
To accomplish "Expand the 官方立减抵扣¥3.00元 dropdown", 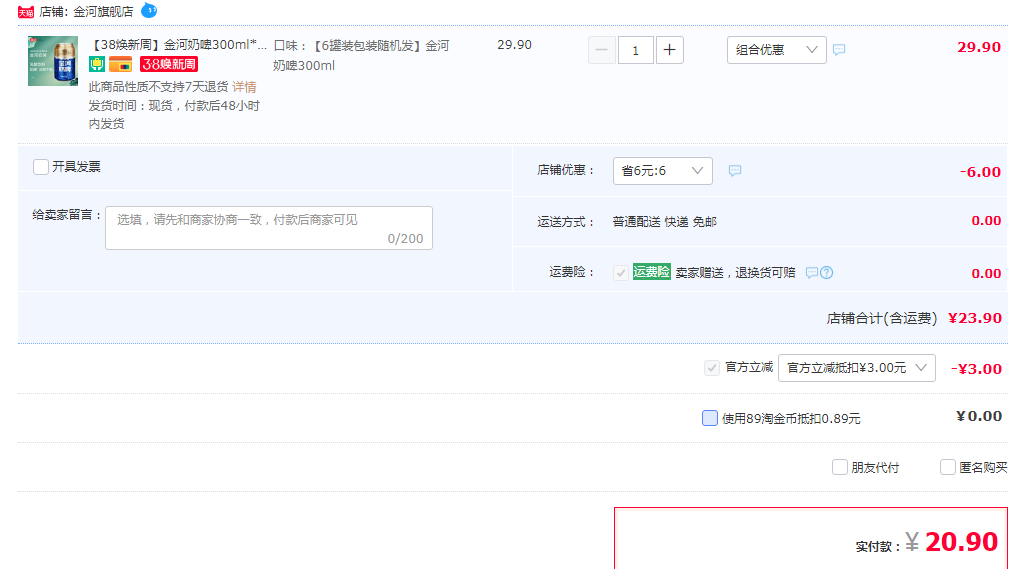I will 856,368.
